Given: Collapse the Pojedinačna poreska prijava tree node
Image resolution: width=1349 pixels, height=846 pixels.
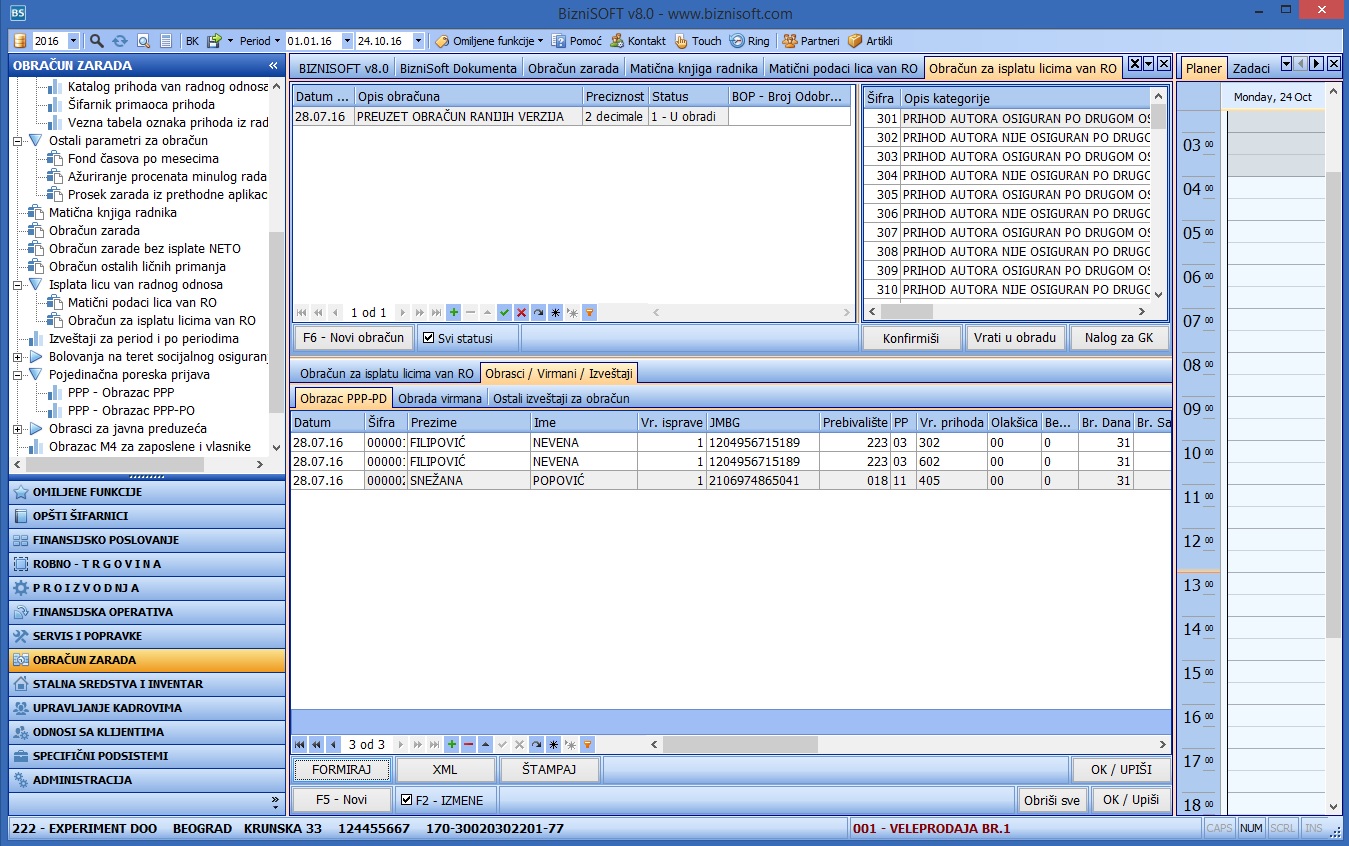Looking at the screenshot, I should [x=18, y=375].
